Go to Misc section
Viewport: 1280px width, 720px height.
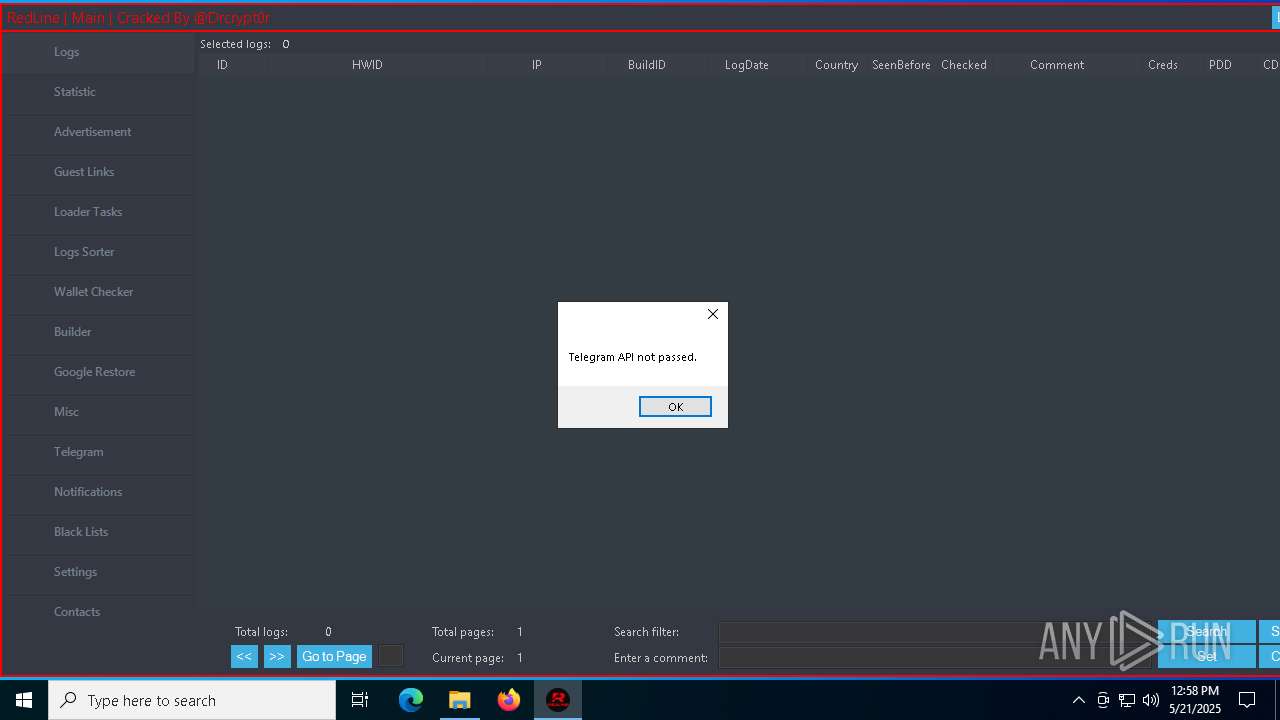(99, 413)
